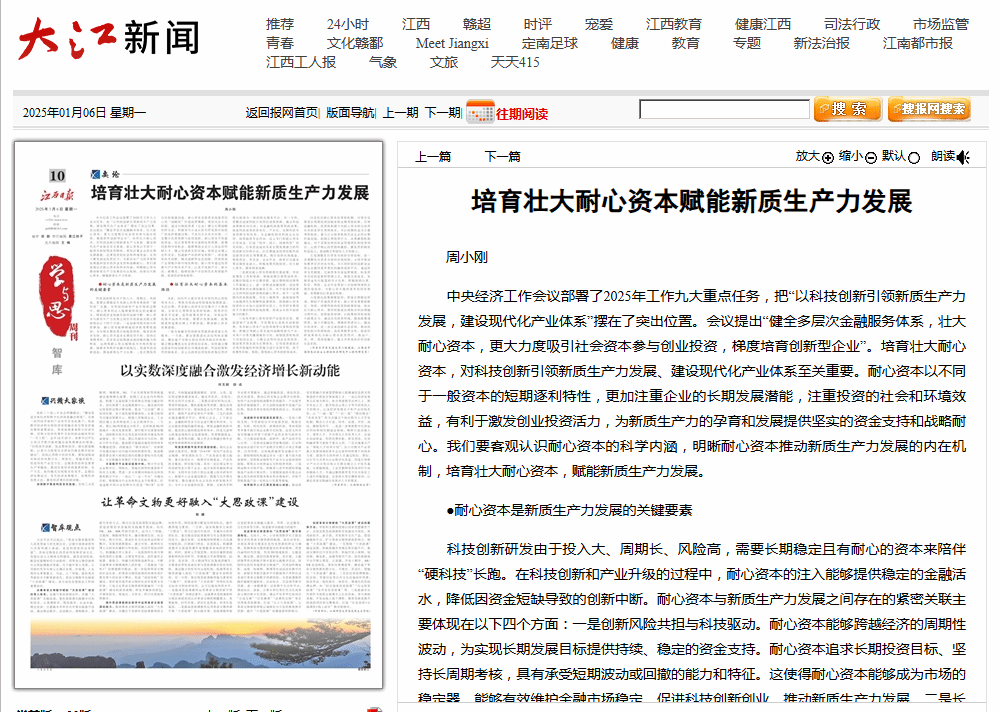Click the search text input box
The image size is (1000, 712).
coord(724,110)
